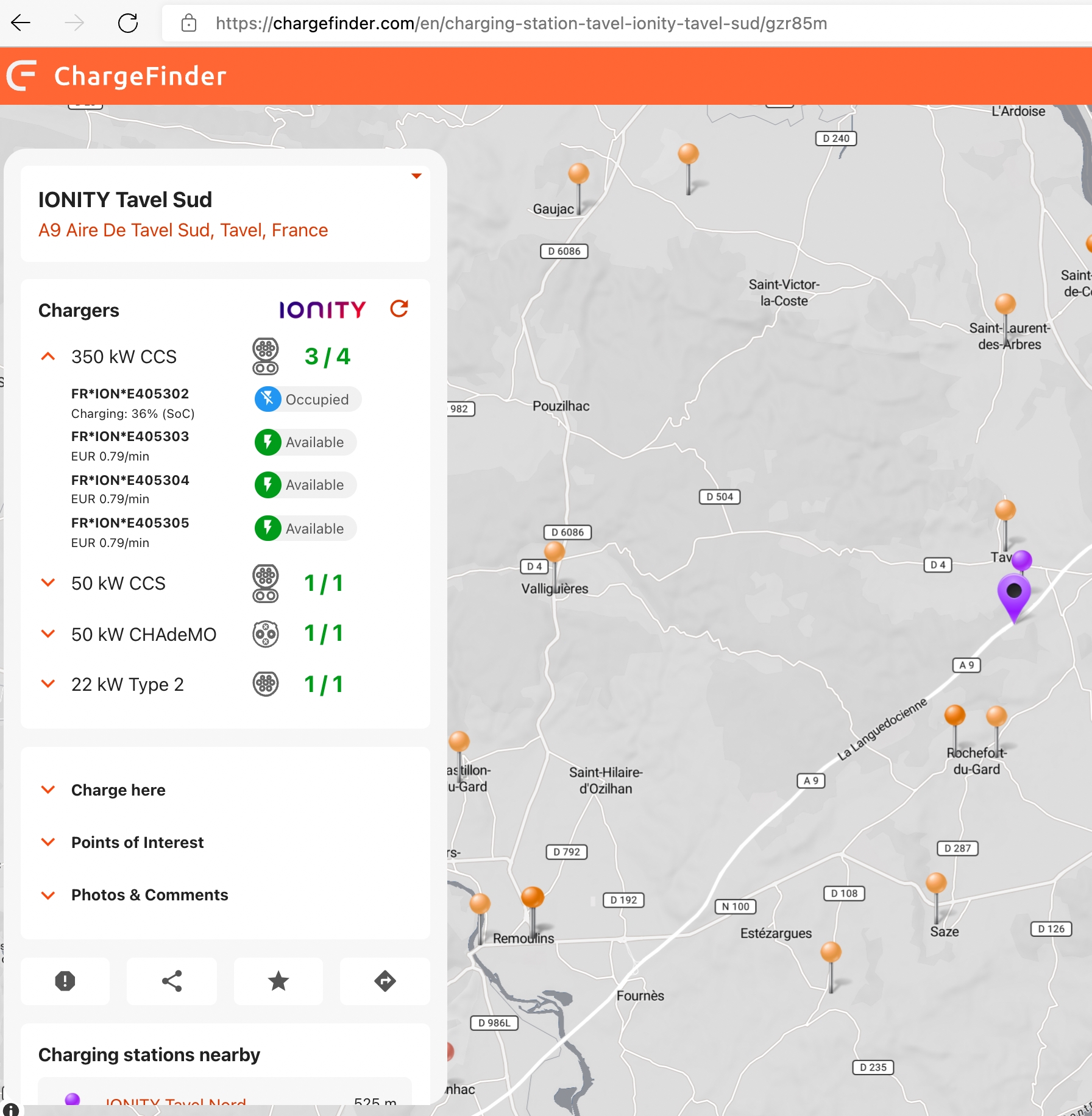Collapse the station panel with top arrow
The width and height of the screenshot is (1092, 1116).
click(x=416, y=176)
